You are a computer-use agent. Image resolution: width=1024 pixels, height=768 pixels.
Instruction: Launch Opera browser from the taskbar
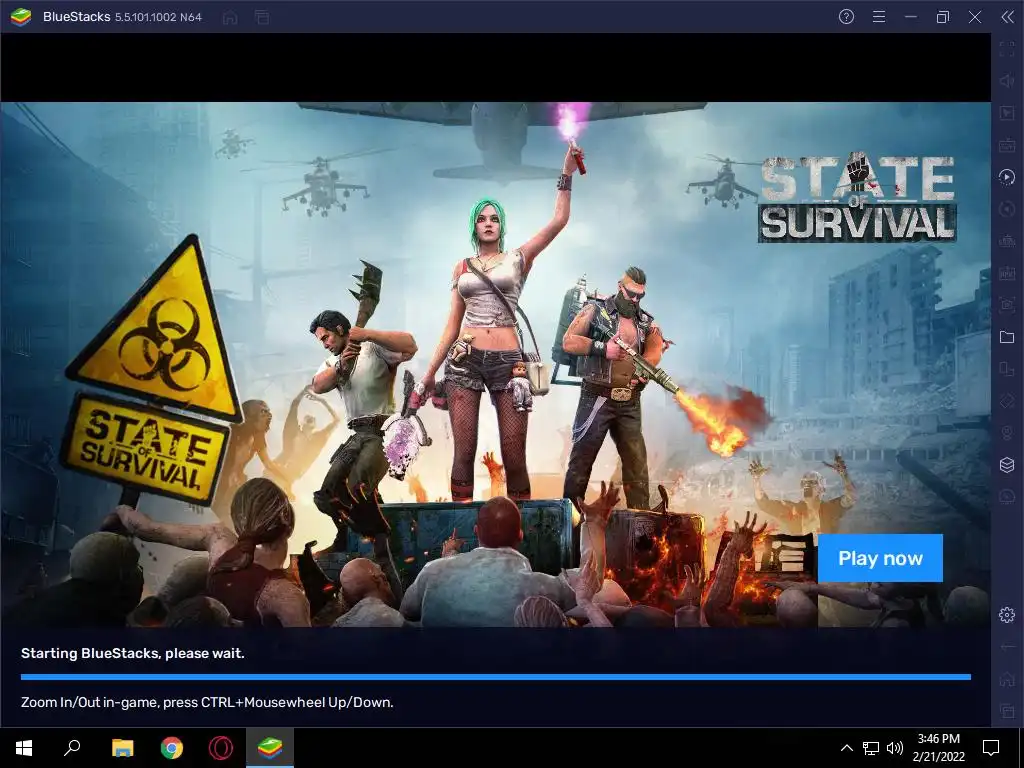(x=221, y=748)
